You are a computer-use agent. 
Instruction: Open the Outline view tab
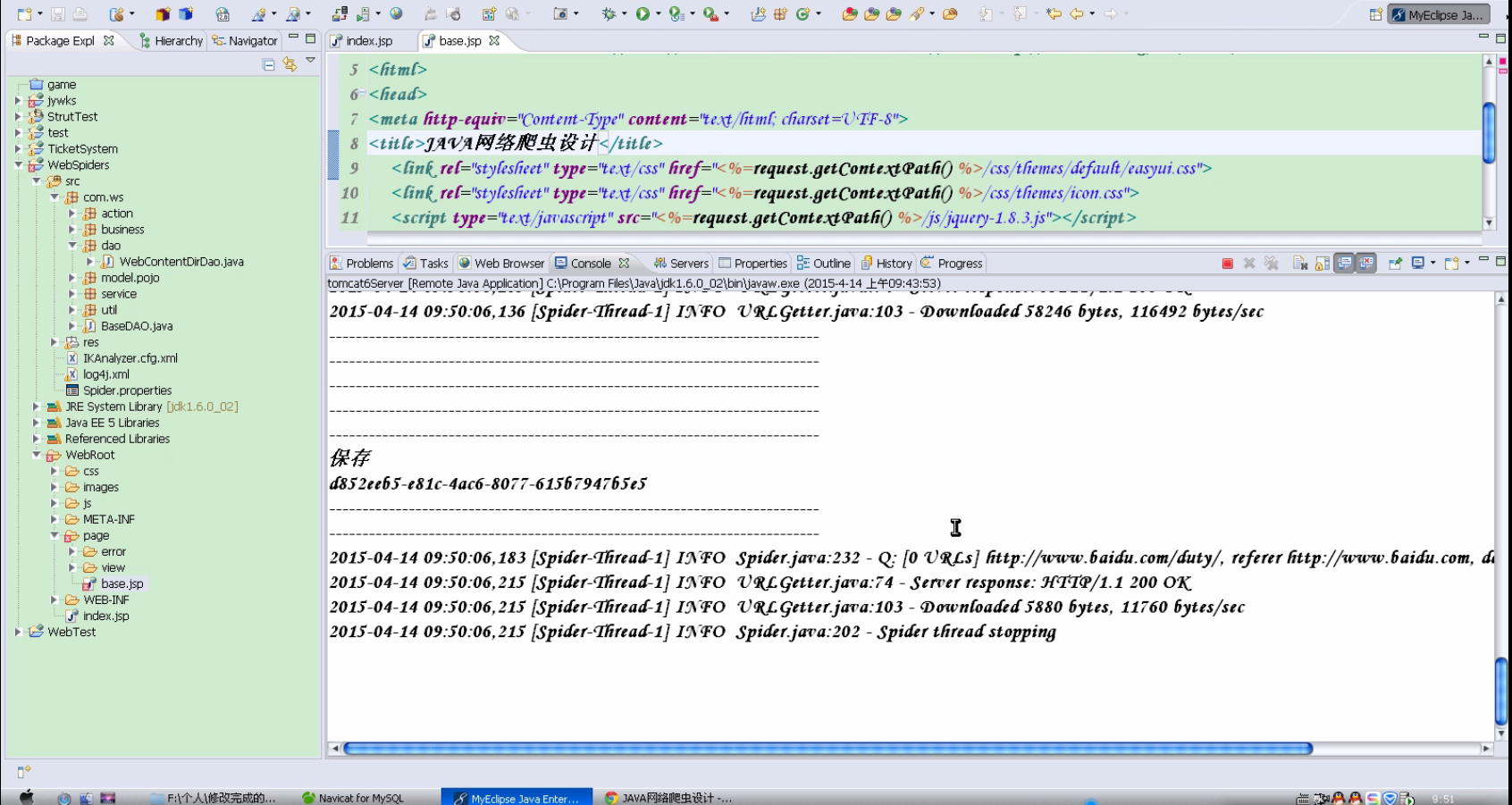tap(824, 264)
